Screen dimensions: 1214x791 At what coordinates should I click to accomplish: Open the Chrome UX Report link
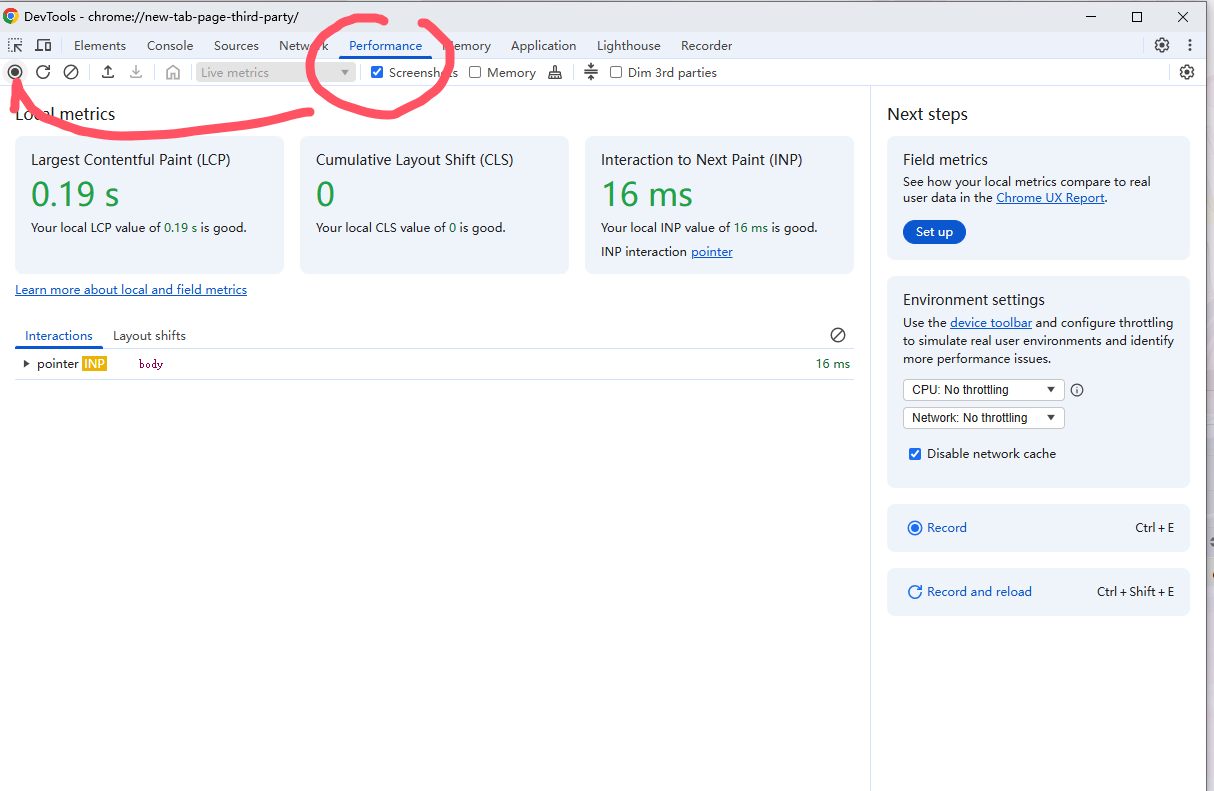click(1050, 198)
